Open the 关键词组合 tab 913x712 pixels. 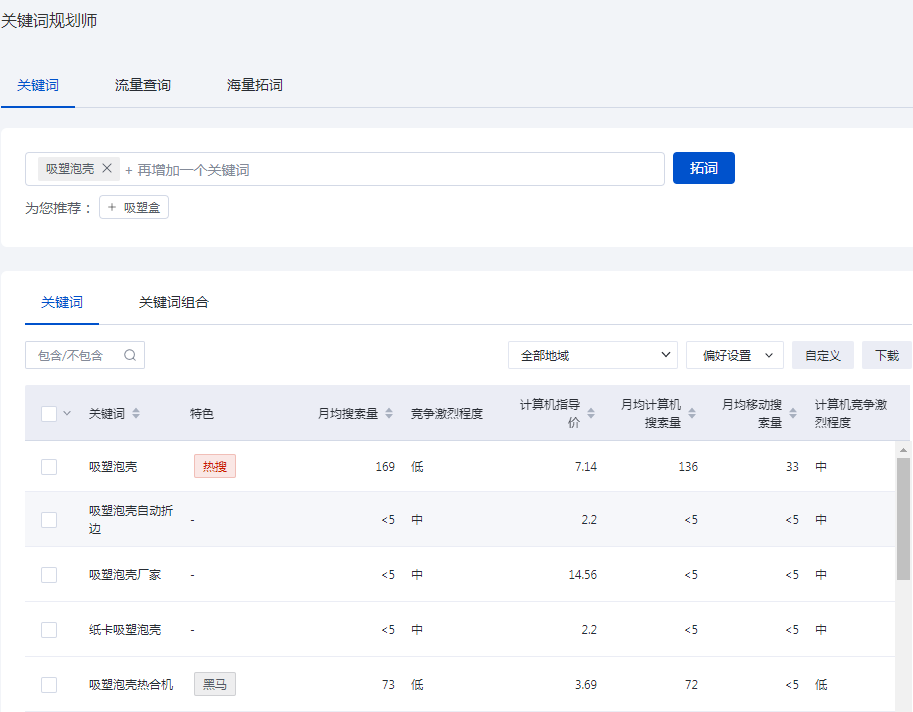click(174, 302)
